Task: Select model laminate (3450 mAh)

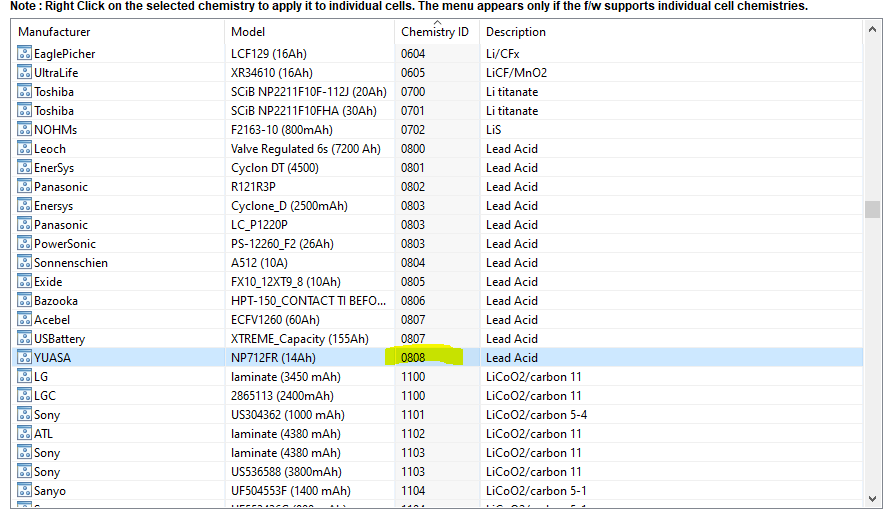Action: pyautogui.click(x=286, y=377)
